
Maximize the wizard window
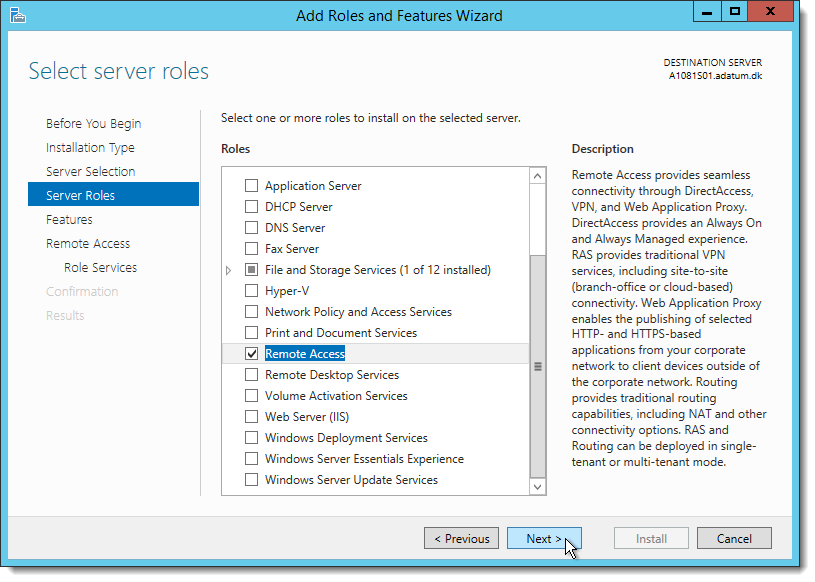coord(734,11)
